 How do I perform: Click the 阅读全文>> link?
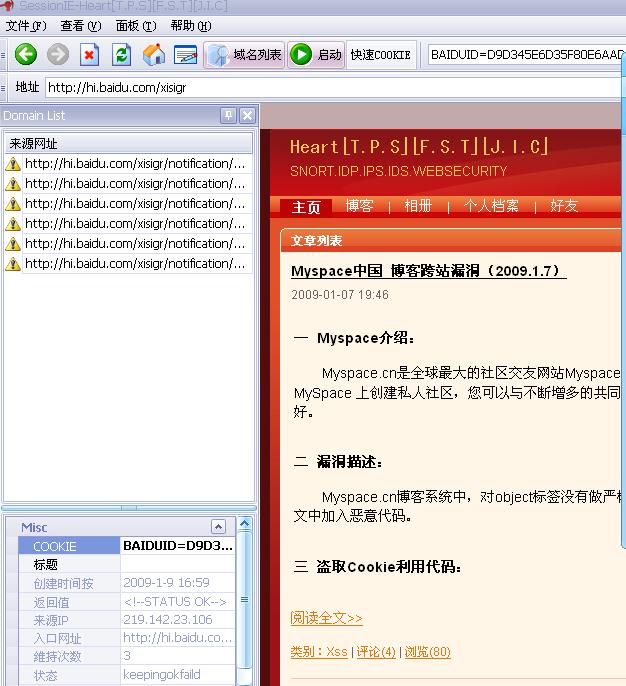click(x=326, y=618)
